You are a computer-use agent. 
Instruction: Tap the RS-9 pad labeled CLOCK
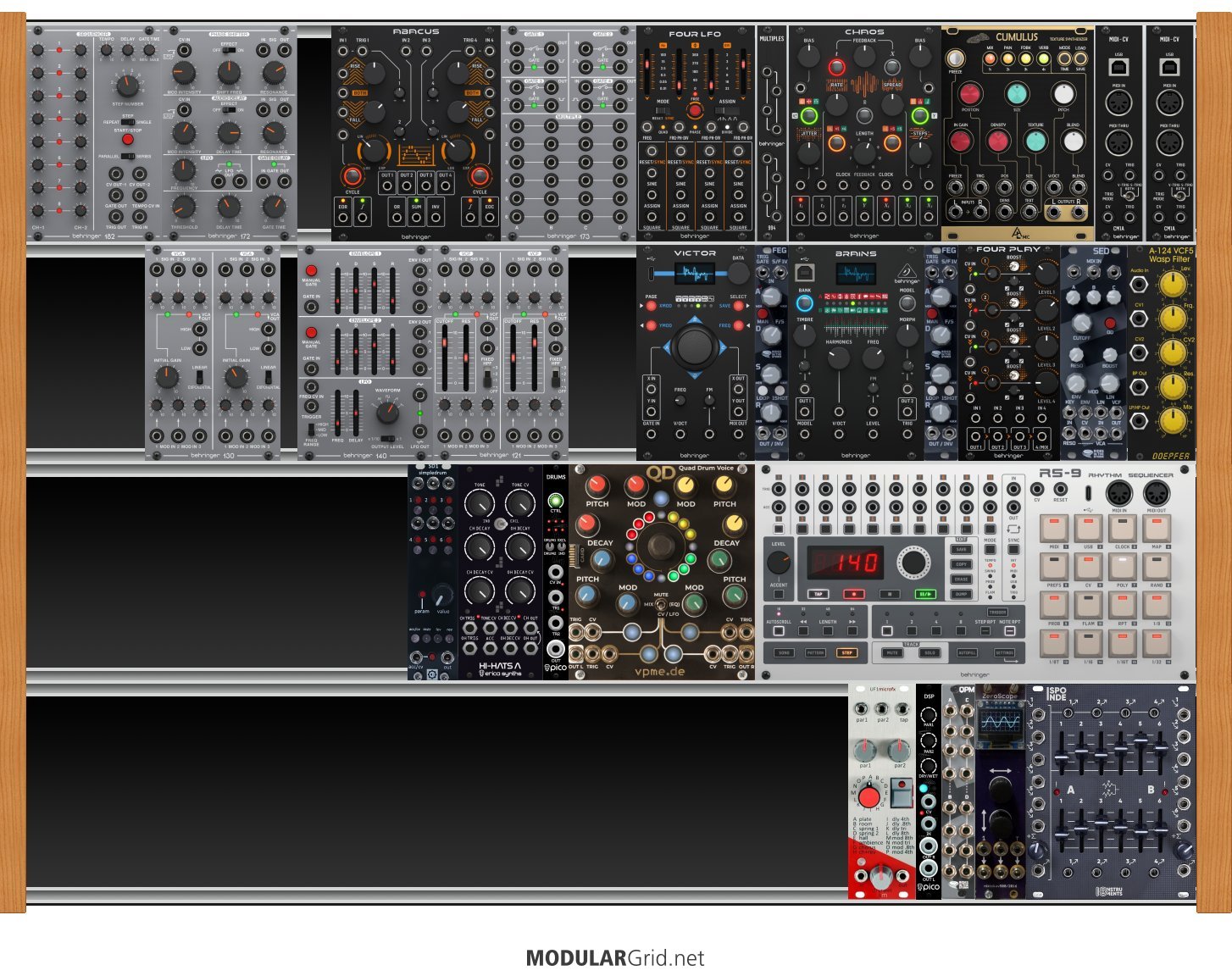[1123, 528]
